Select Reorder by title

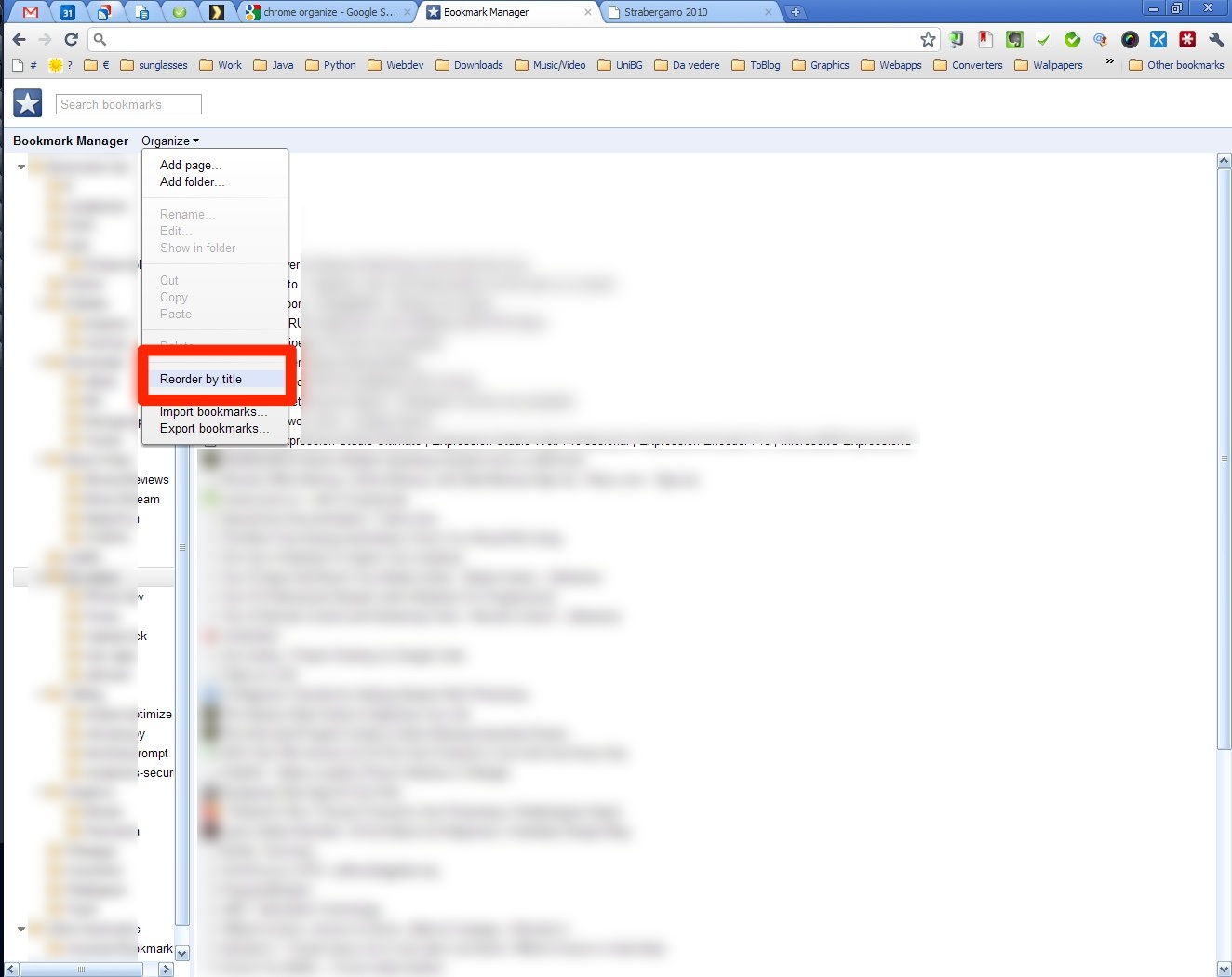[x=201, y=379]
